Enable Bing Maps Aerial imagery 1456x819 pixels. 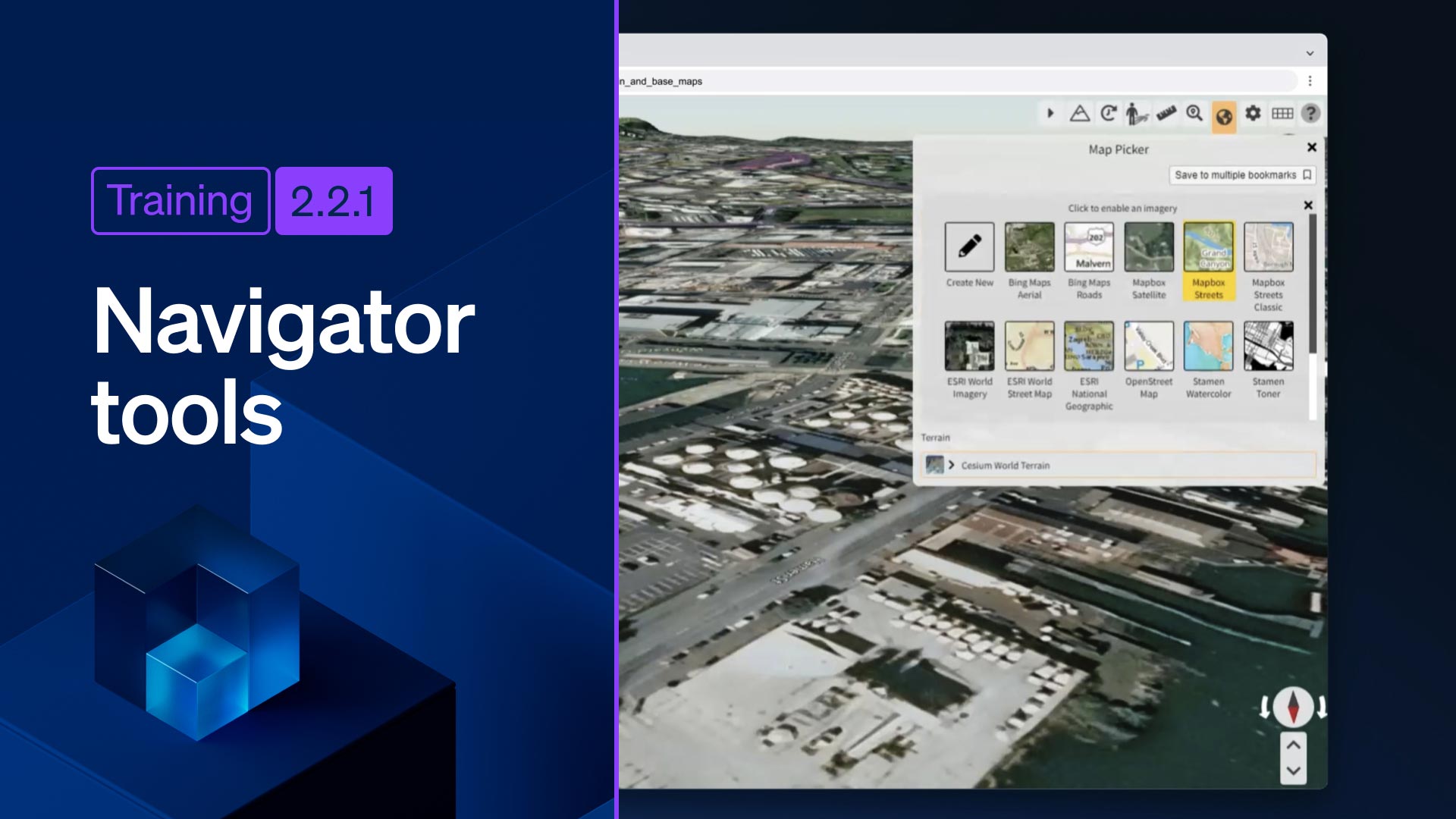click(x=1029, y=247)
